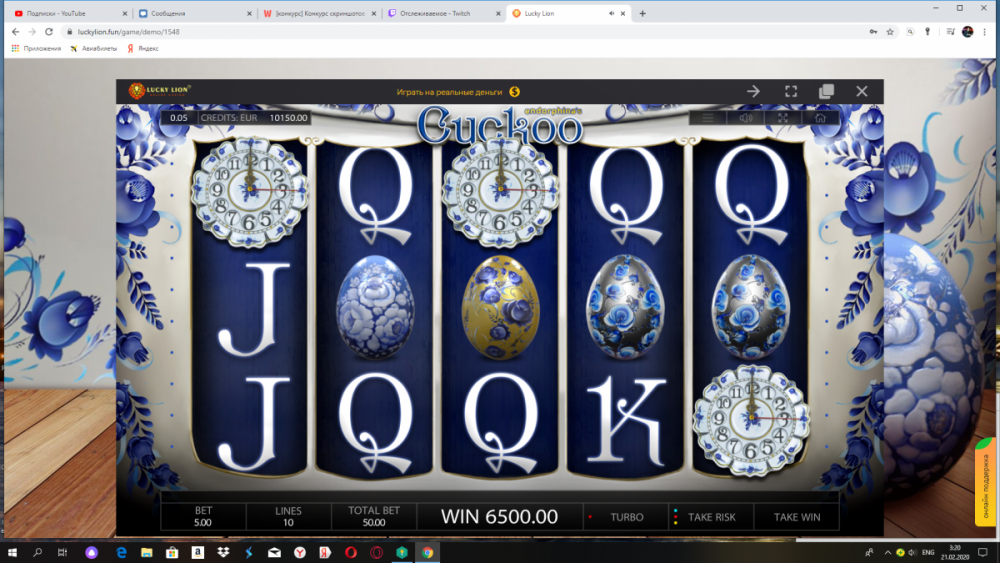Click TOTAL BET 50.00 display

(x=374, y=516)
